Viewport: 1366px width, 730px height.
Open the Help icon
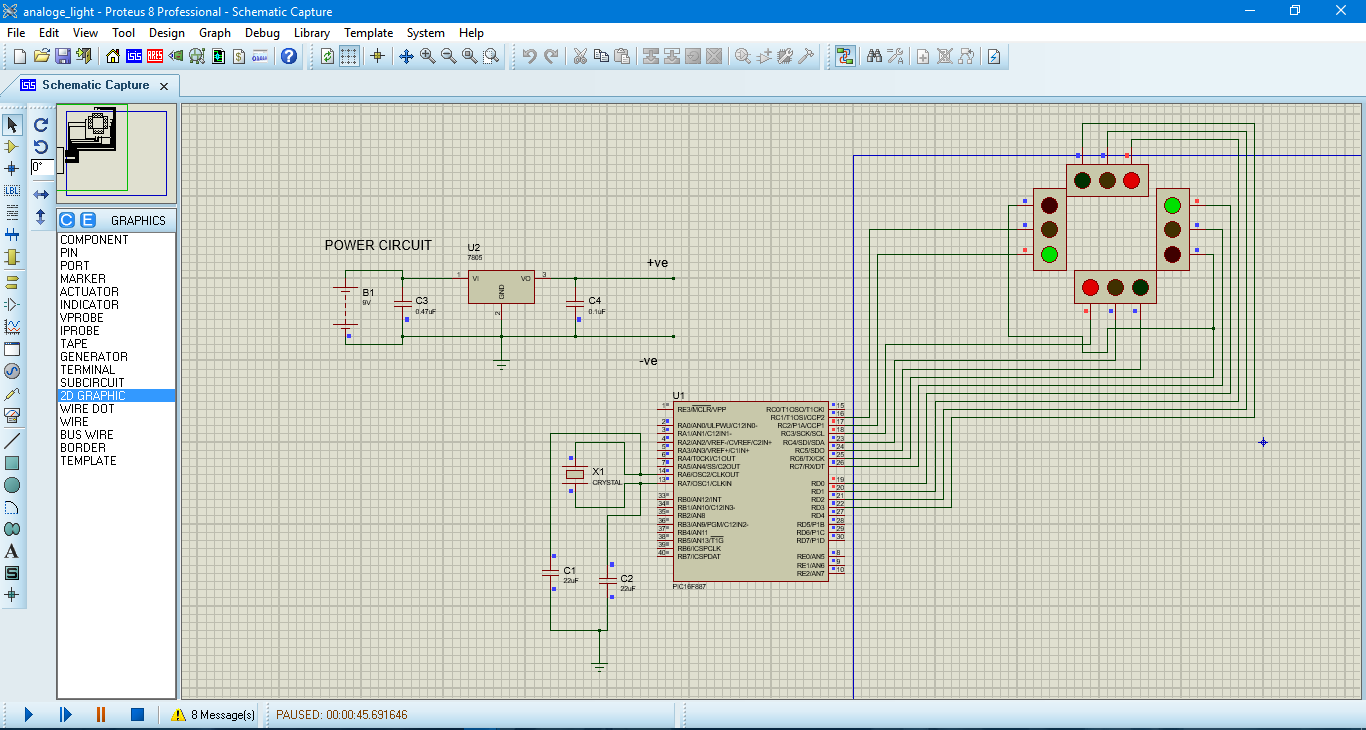[x=289, y=56]
